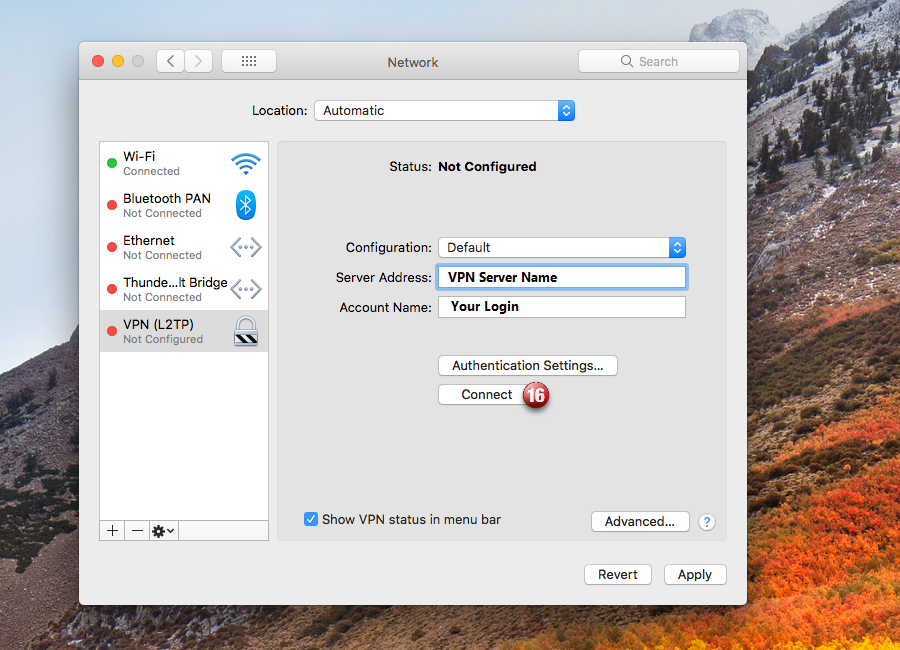
Task: Click the Revert button
Action: tap(618, 574)
